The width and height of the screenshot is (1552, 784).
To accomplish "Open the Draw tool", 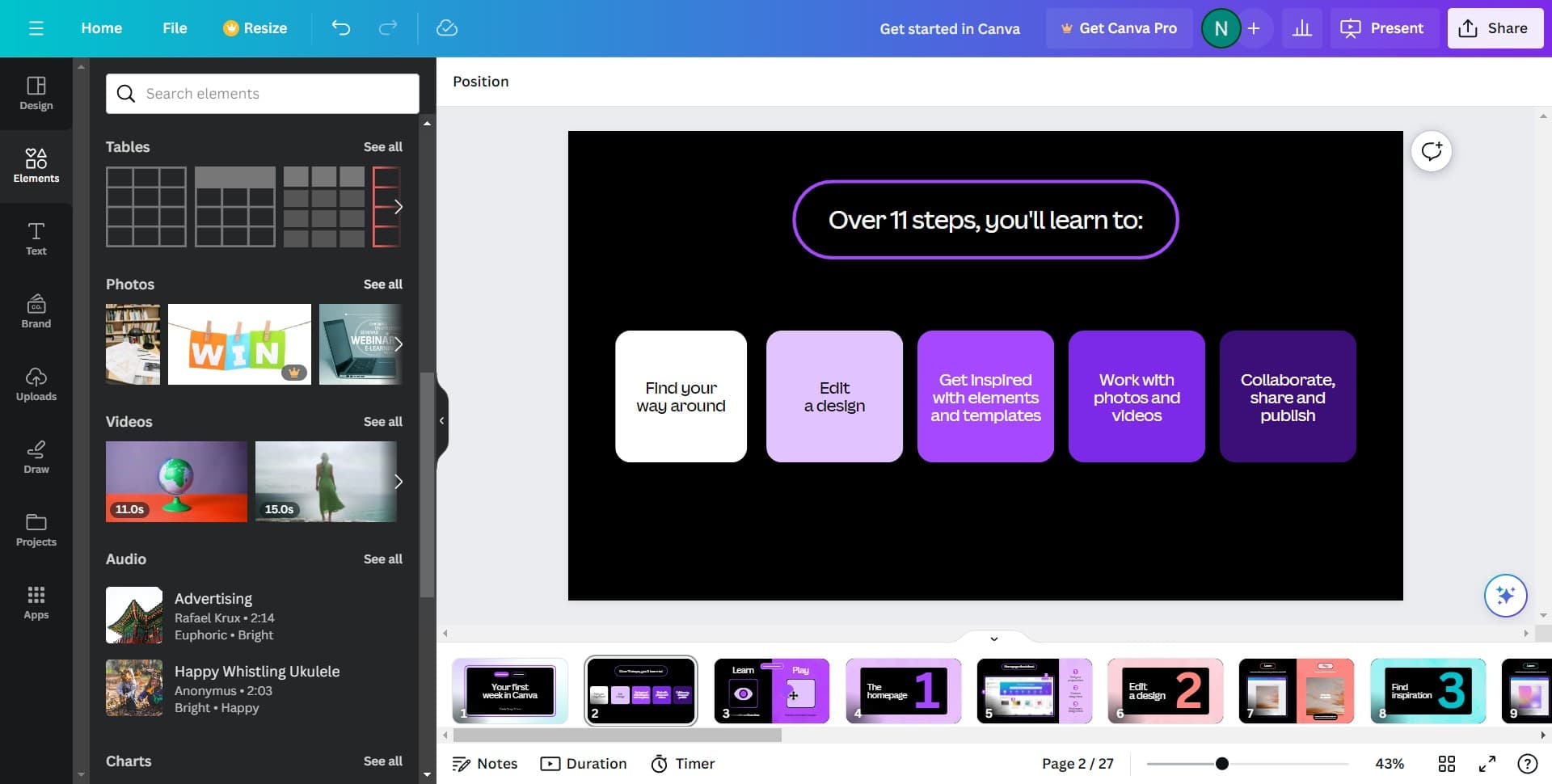I will click(x=36, y=456).
